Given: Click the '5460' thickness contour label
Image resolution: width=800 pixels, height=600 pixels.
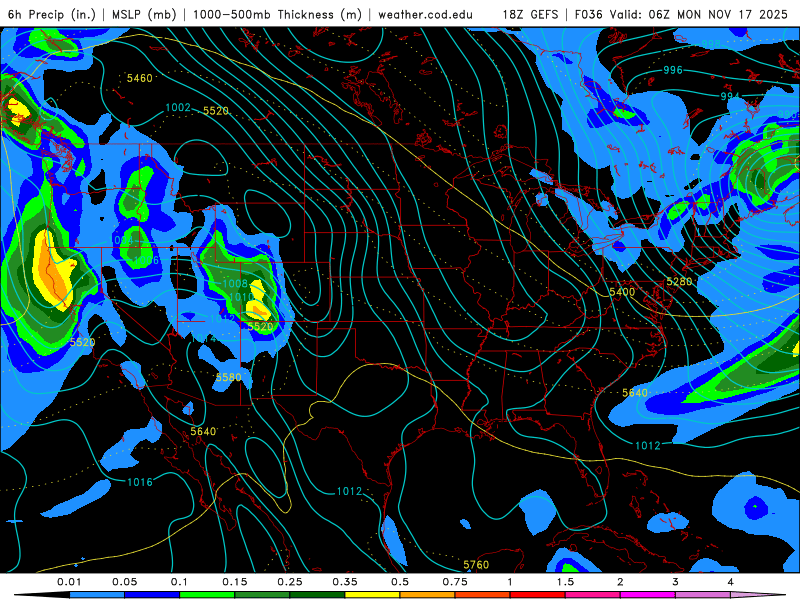Looking at the screenshot, I should point(140,78).
